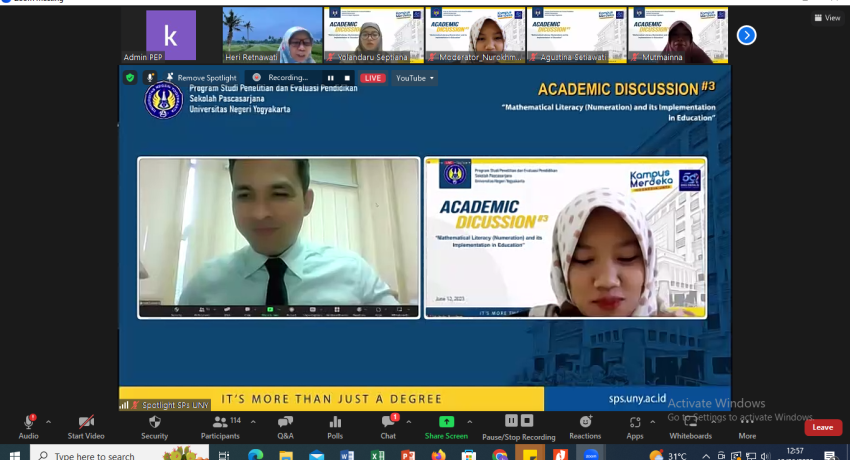Select Mutmainna video thumbnail
This screenshot has height=460, width=850.
click(x=678, y=35)
